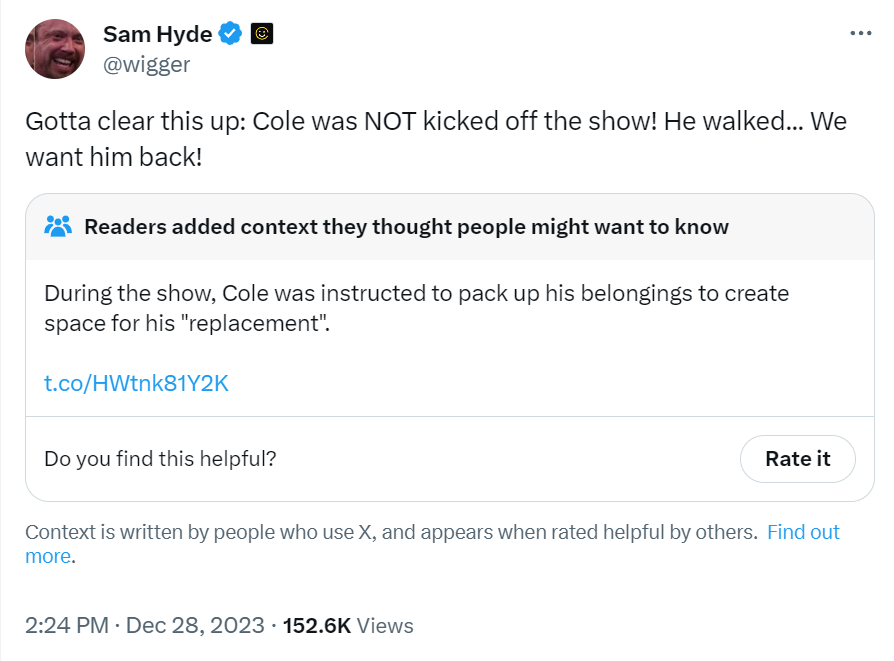The width and height of the screenshot is (894, 661).
Task: Click the yellow smiley affiliate badge
Action: (262, 34)
